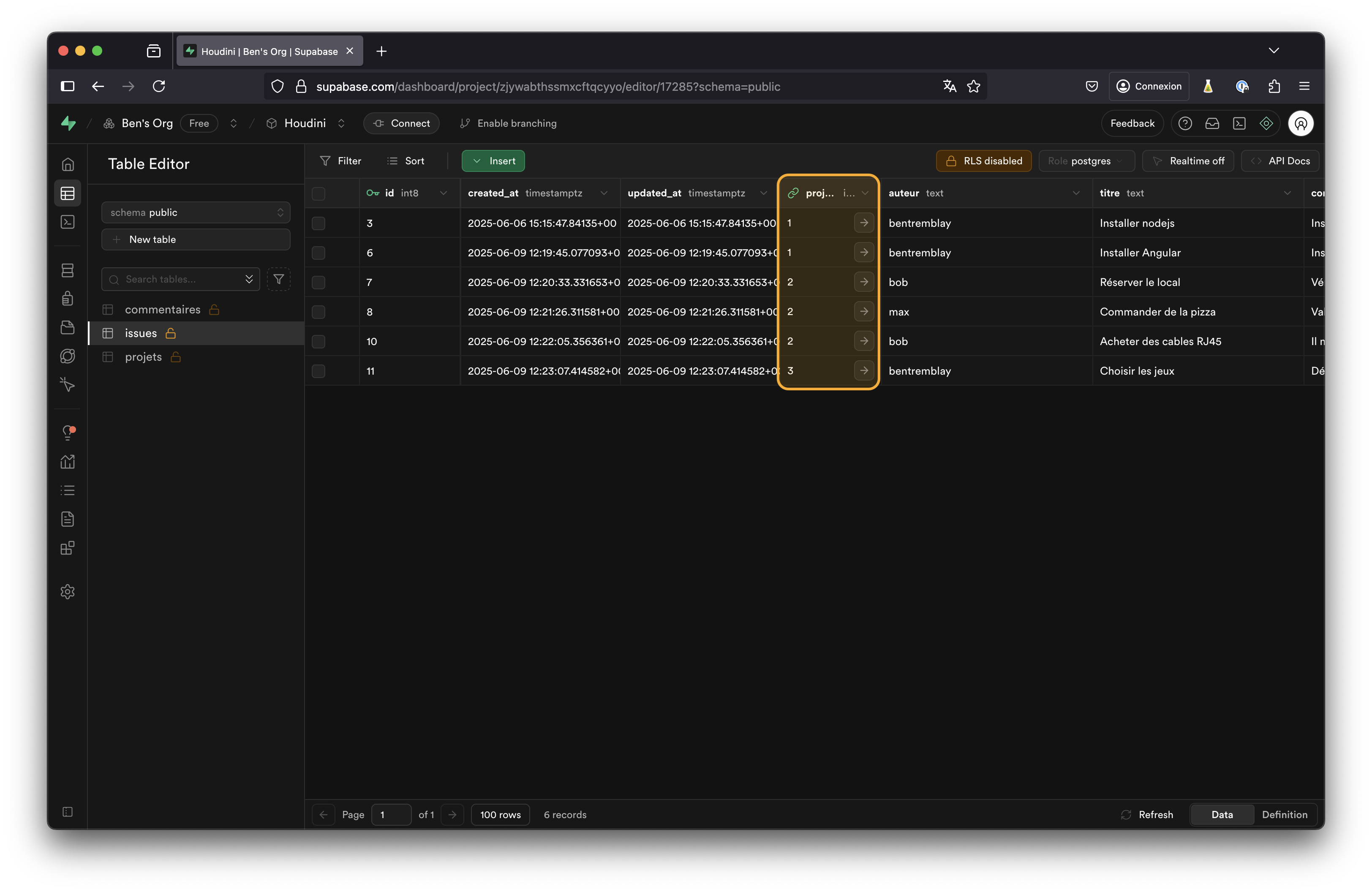The image size is (1372, 892).
Task: Check the row with id 8
Action: 318,312
